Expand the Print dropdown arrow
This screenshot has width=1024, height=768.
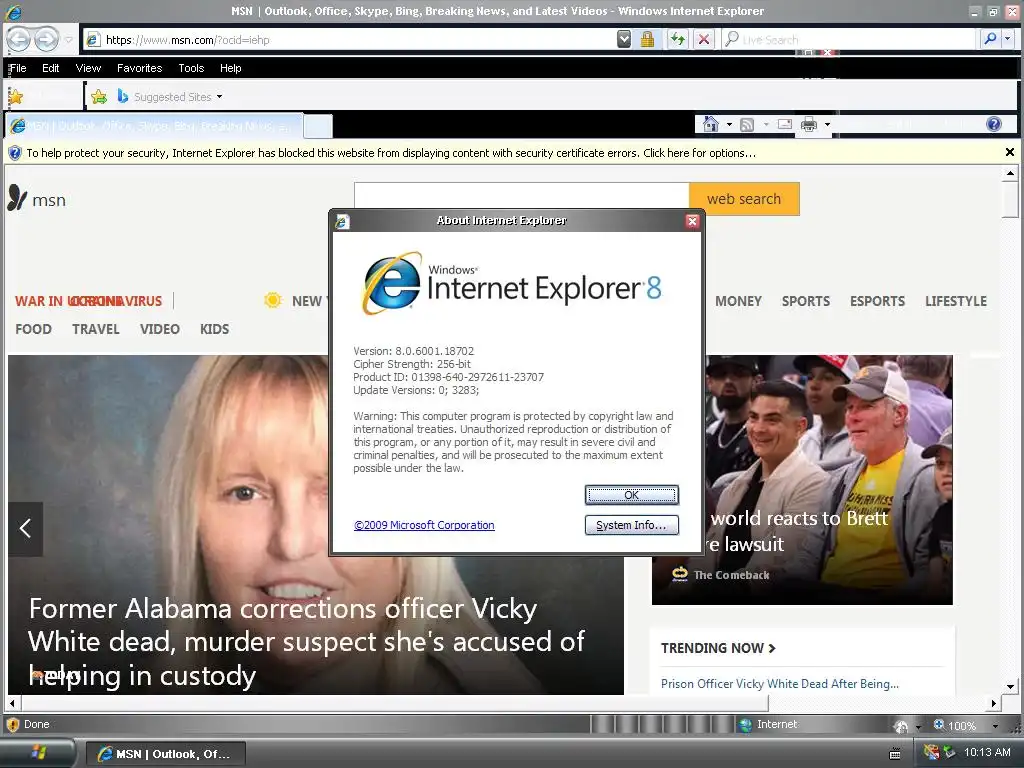point(827,124)
